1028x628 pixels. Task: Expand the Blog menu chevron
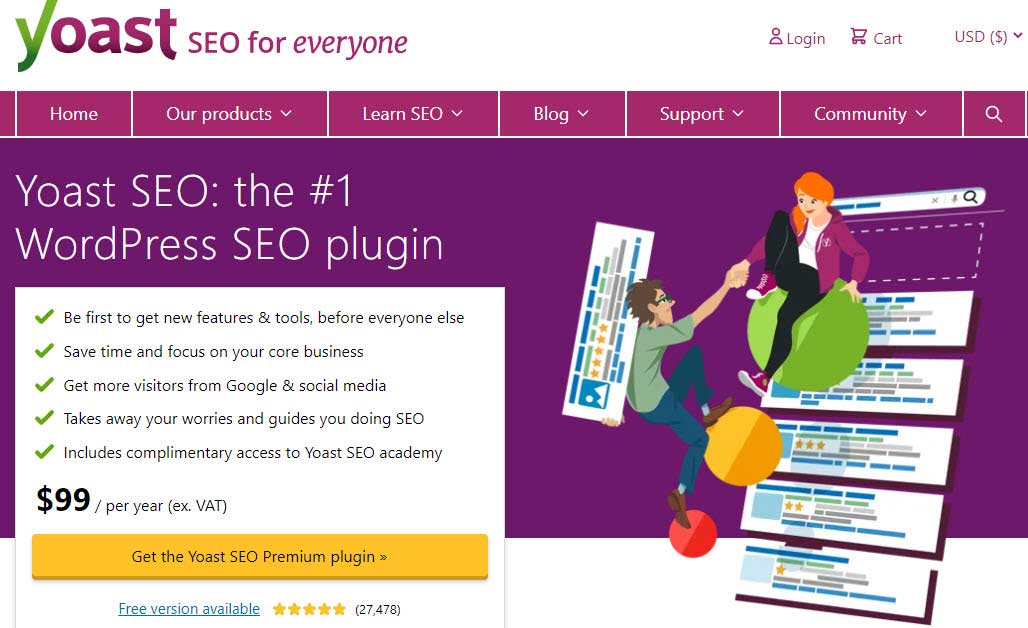click(583, 113)
